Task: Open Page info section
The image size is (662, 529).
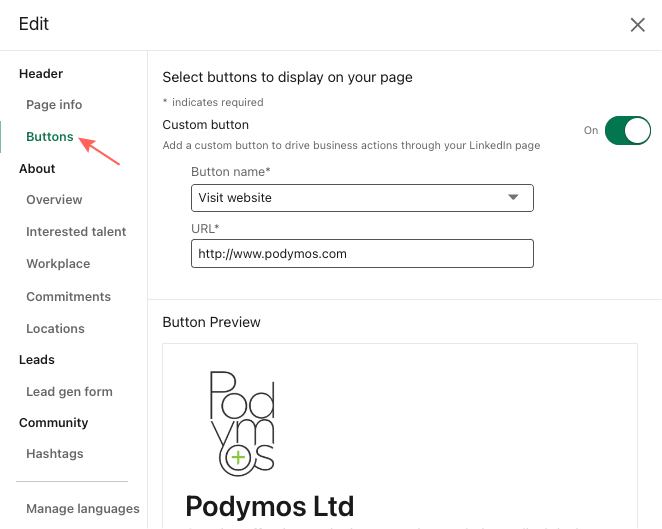Action: (x=54, y=105)
